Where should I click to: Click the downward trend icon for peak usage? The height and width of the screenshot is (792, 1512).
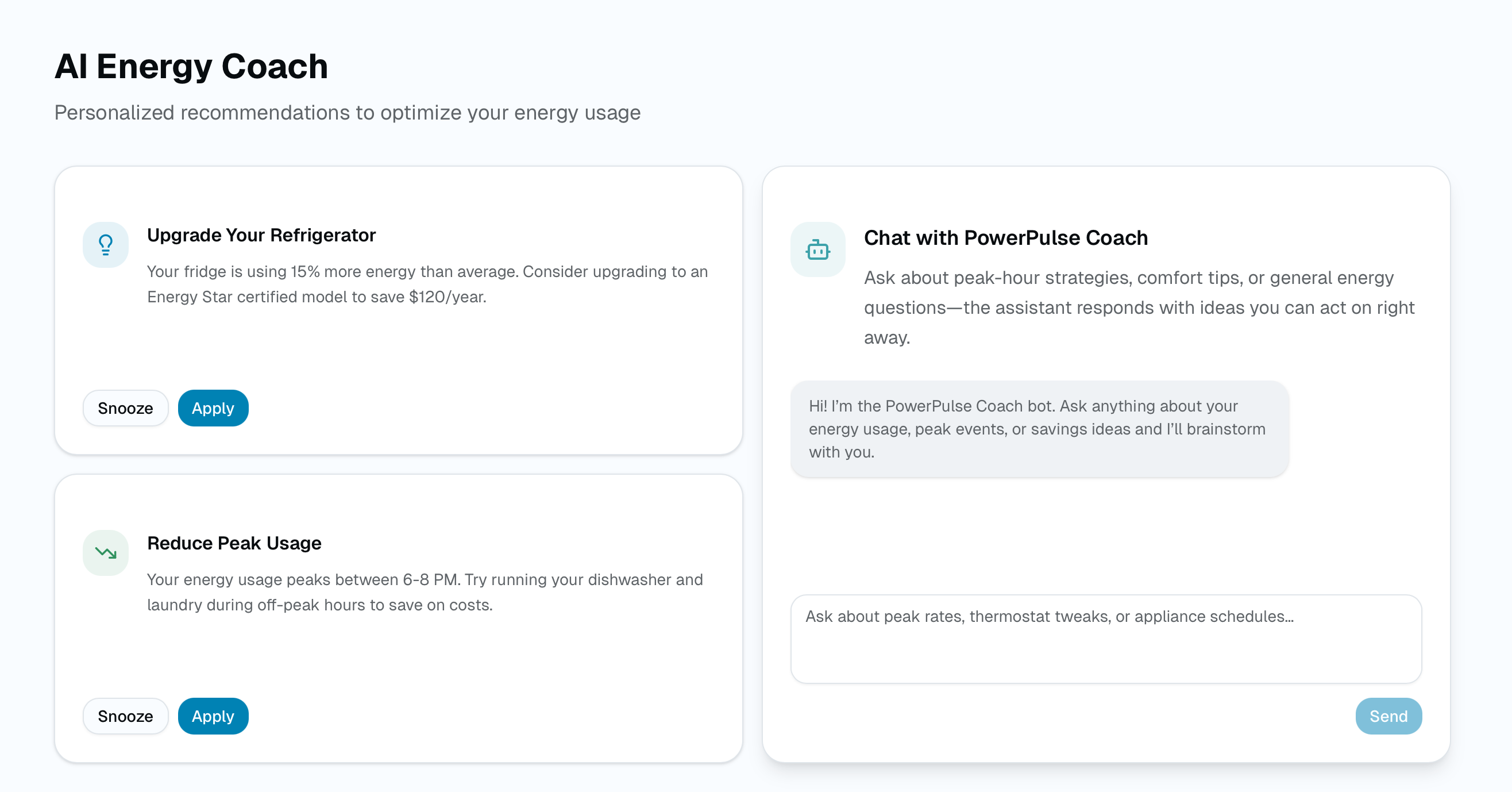pyautogui.click(x=106, y=552)
